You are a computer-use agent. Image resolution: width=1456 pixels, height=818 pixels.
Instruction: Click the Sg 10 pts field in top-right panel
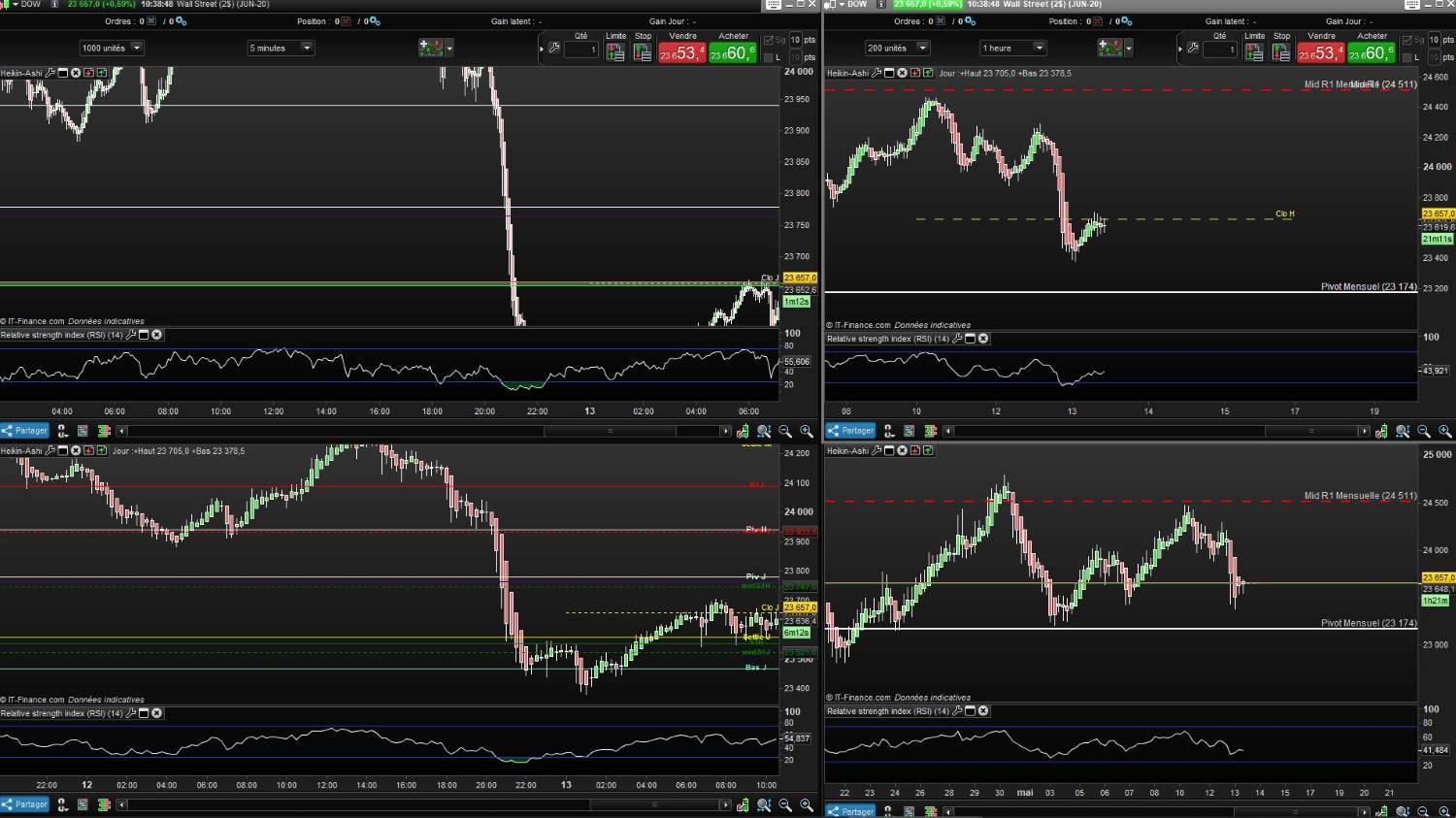pos(1434,40)
